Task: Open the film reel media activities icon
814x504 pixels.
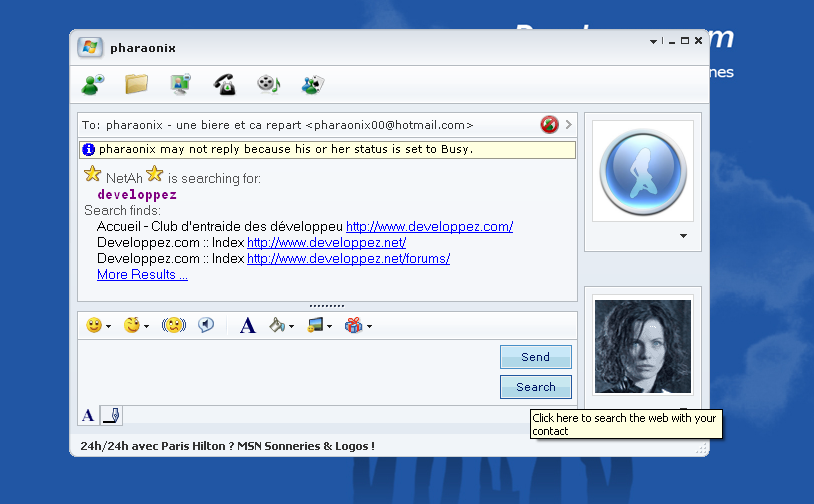Action: coord(268,85)
